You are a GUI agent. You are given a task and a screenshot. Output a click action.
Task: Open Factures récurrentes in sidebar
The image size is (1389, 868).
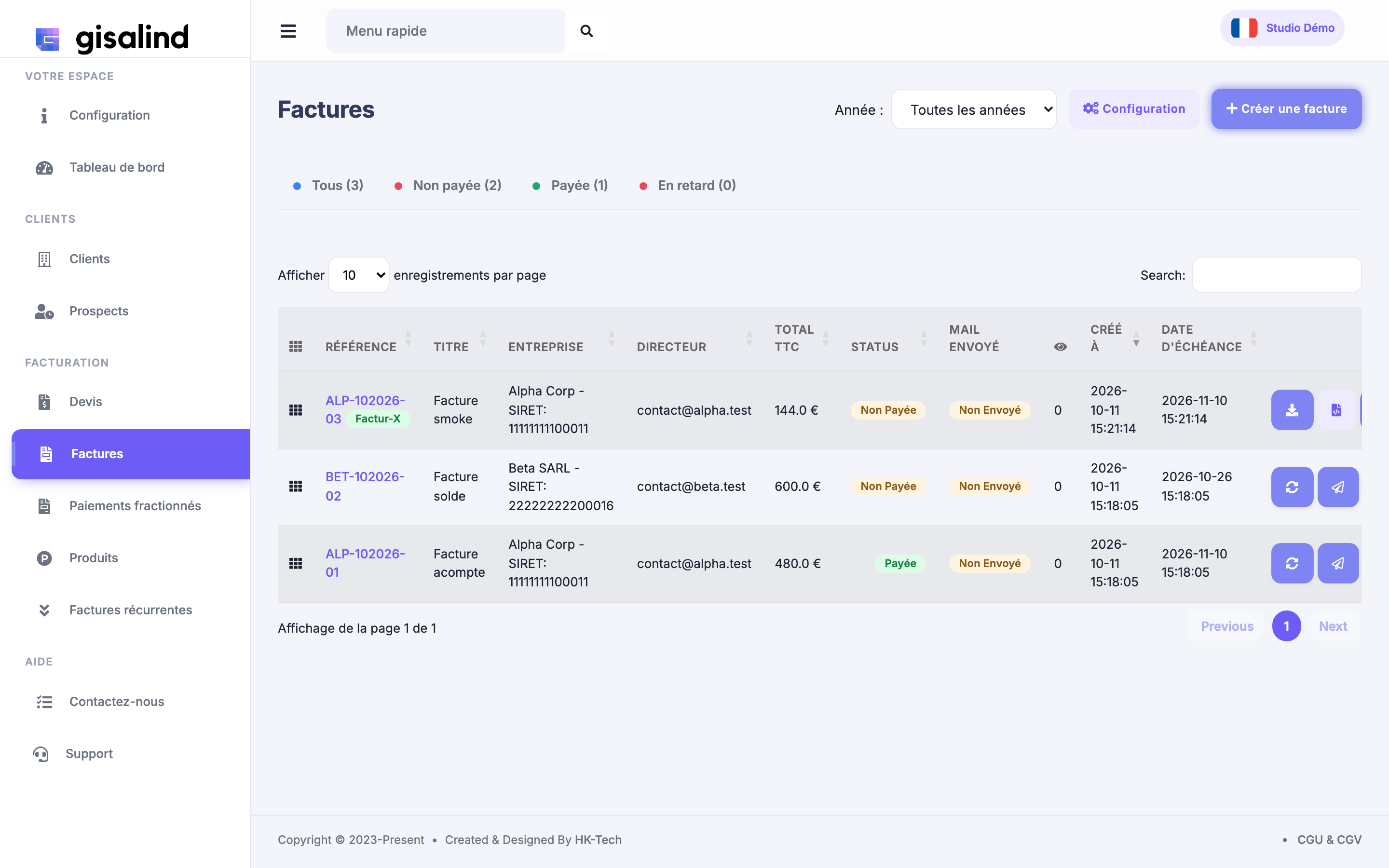(131, 610)
